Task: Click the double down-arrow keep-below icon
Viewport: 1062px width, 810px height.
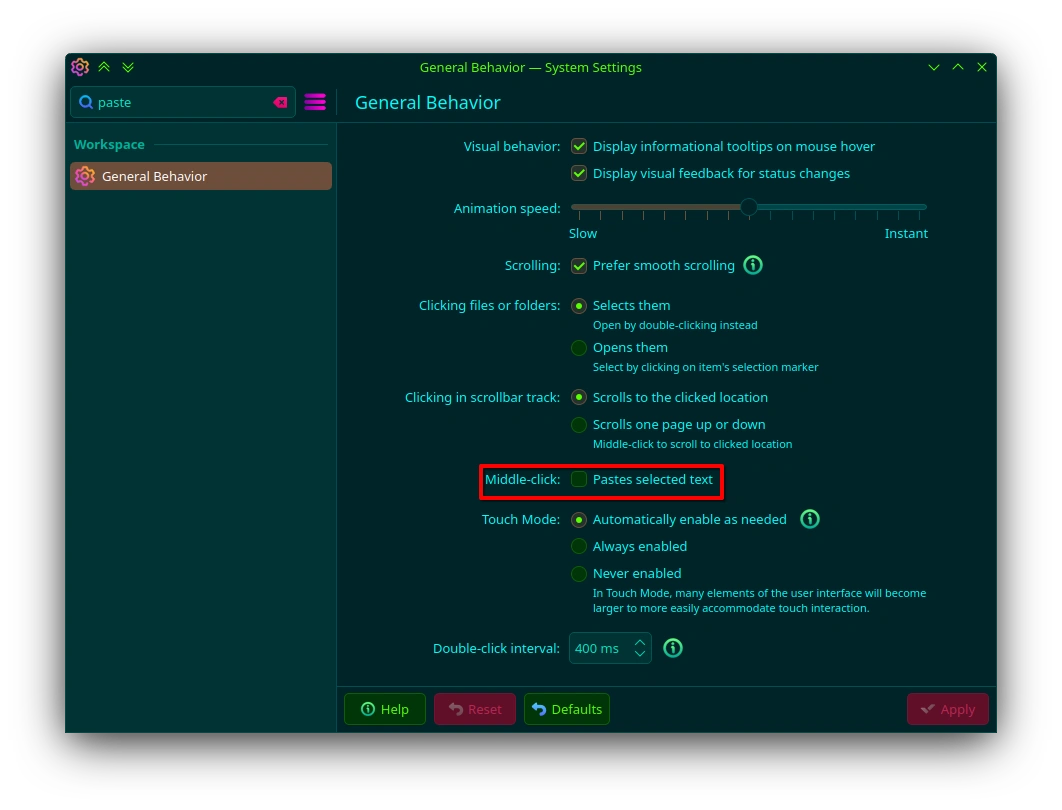Action: click(x=128, y=67)
